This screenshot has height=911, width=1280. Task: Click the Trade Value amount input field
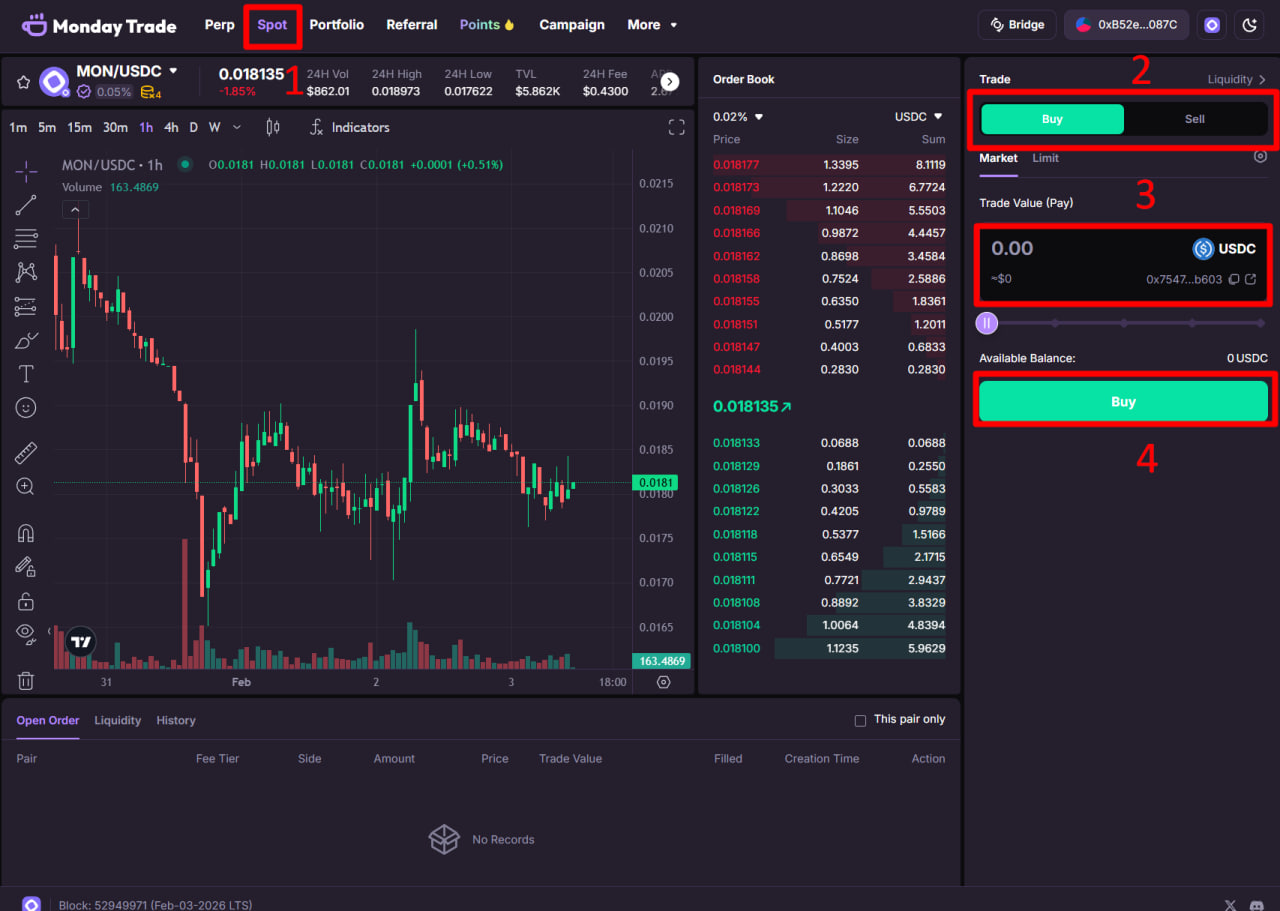click(x=1080, y=249)
